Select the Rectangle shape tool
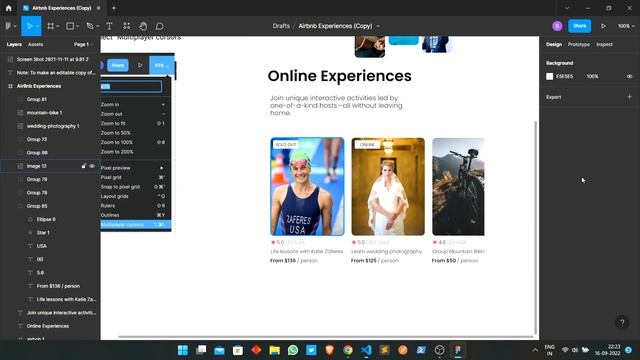Screen dimensions: 640x360 pos(70,26)
